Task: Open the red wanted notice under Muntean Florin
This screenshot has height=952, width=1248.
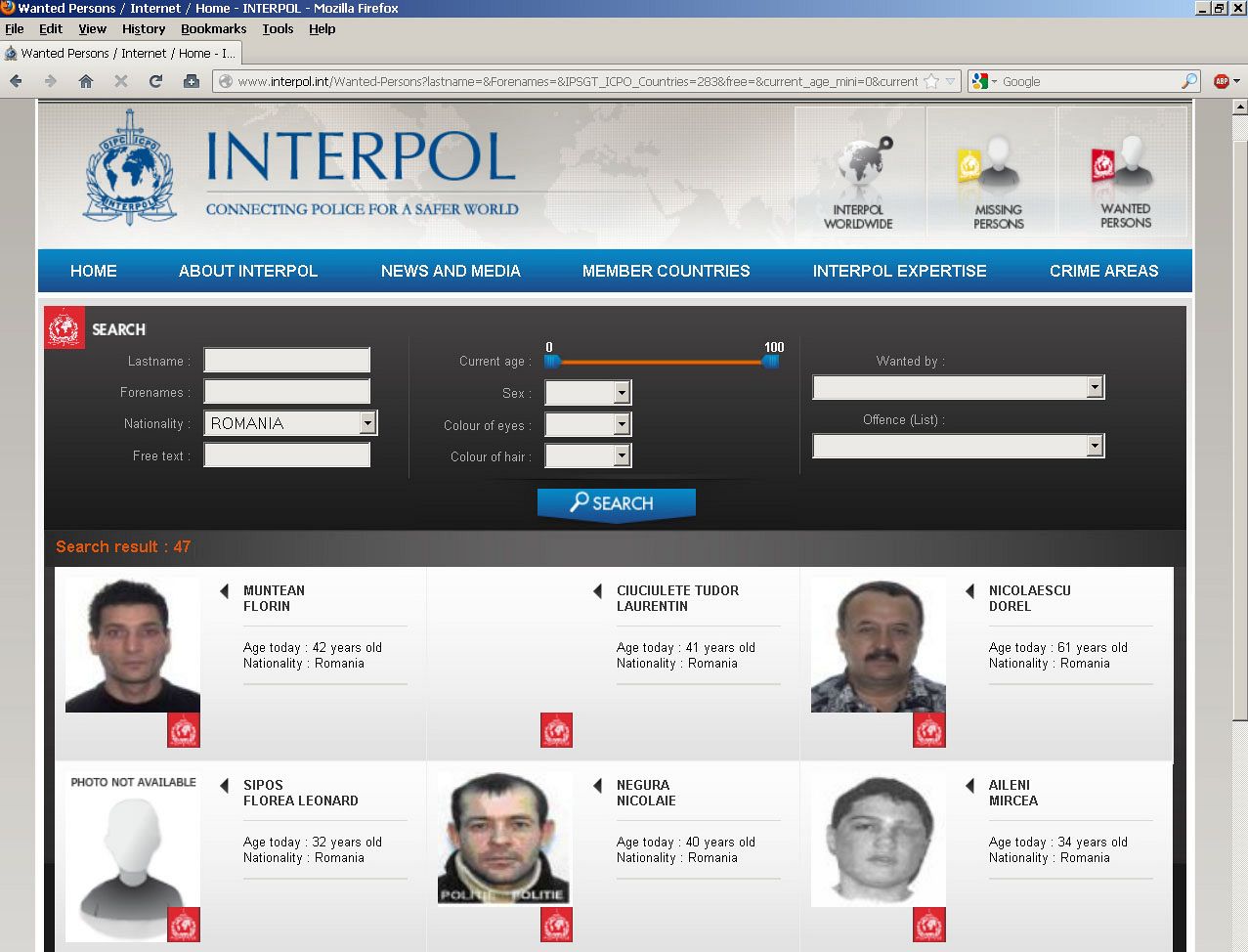Action: pyautogui.click(x=182, y=729)
